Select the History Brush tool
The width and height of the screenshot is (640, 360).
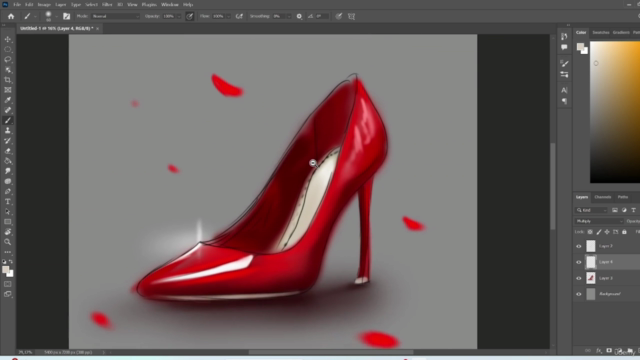coord(8,141)
